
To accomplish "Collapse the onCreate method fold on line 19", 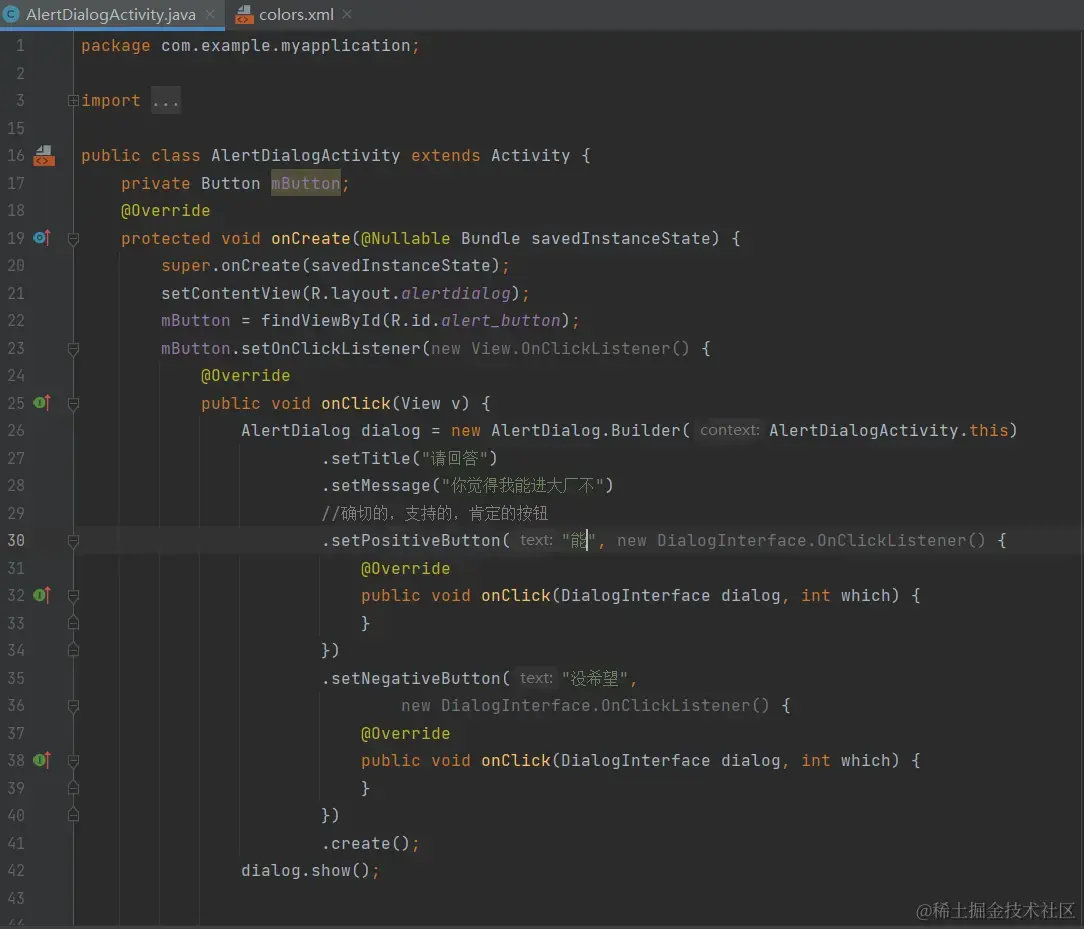I will 73,238.
